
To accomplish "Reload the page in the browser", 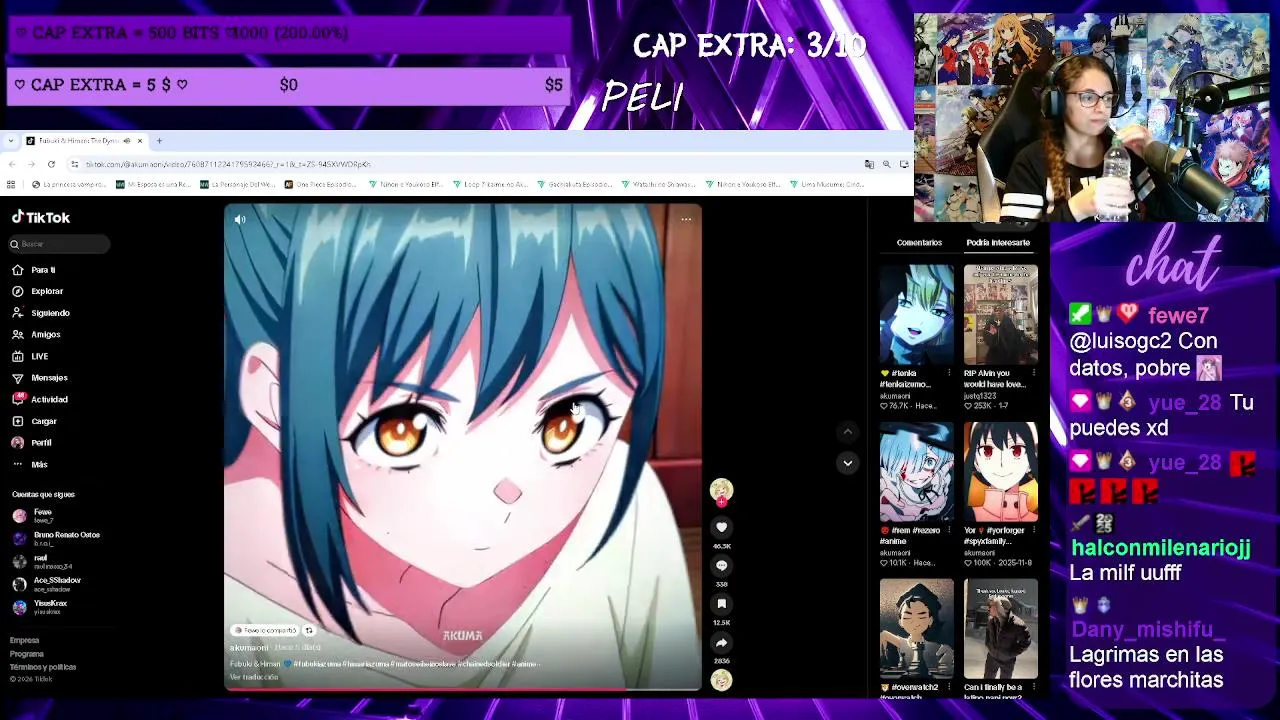I will coord(51,164).
